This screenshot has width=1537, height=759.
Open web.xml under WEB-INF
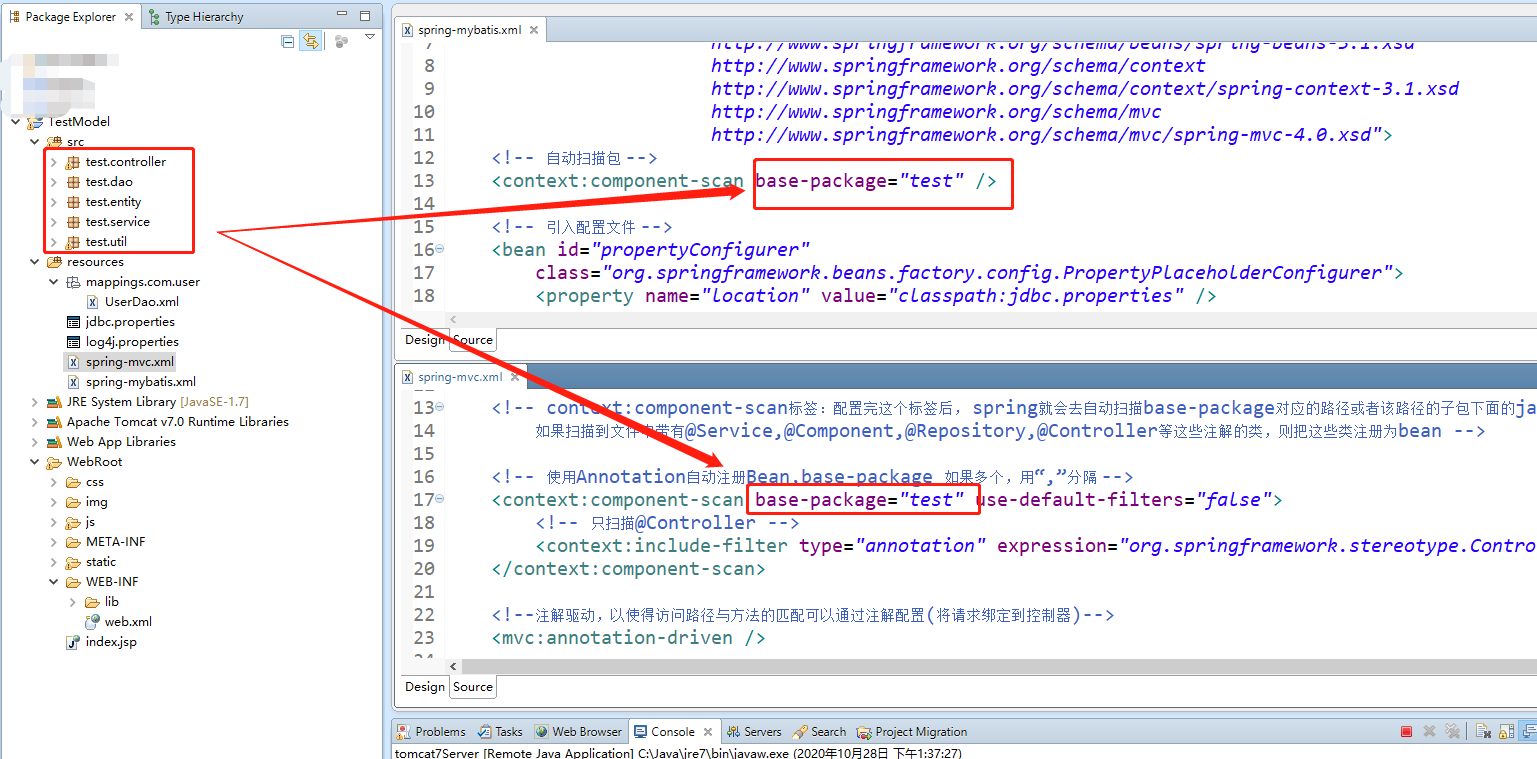tap(128, 621)
